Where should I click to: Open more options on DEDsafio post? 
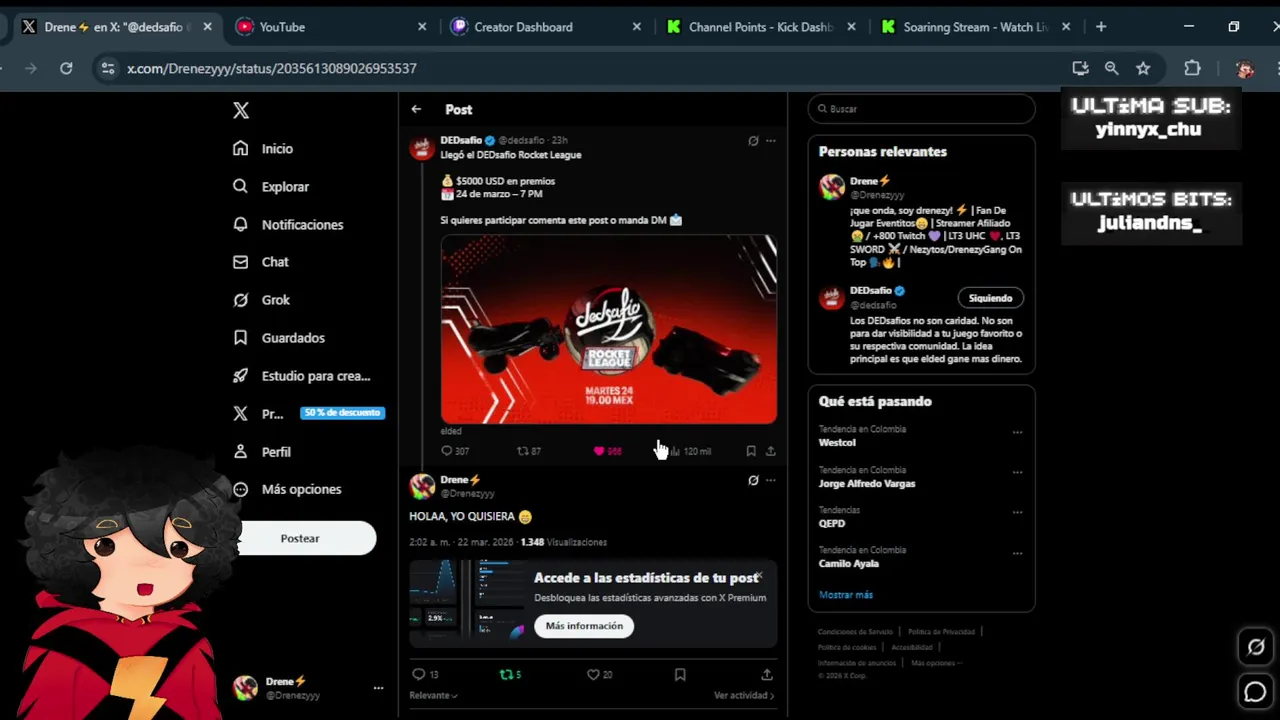point(771,141)
